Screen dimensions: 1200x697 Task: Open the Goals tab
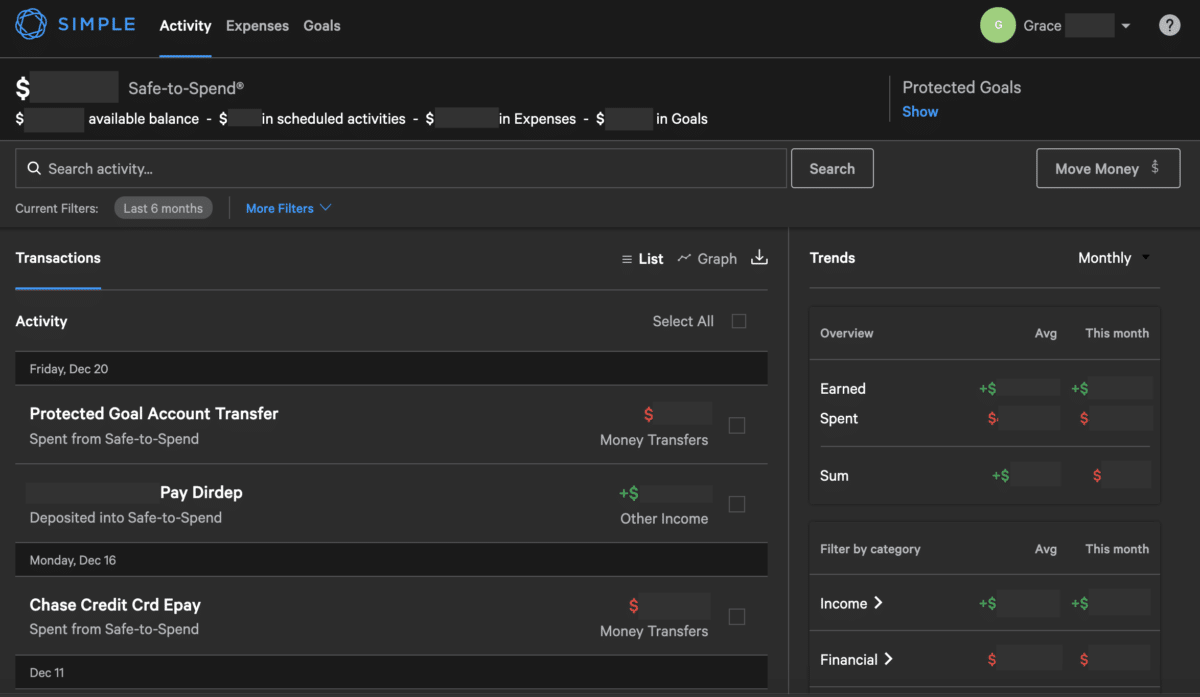[x=322, y=25]
